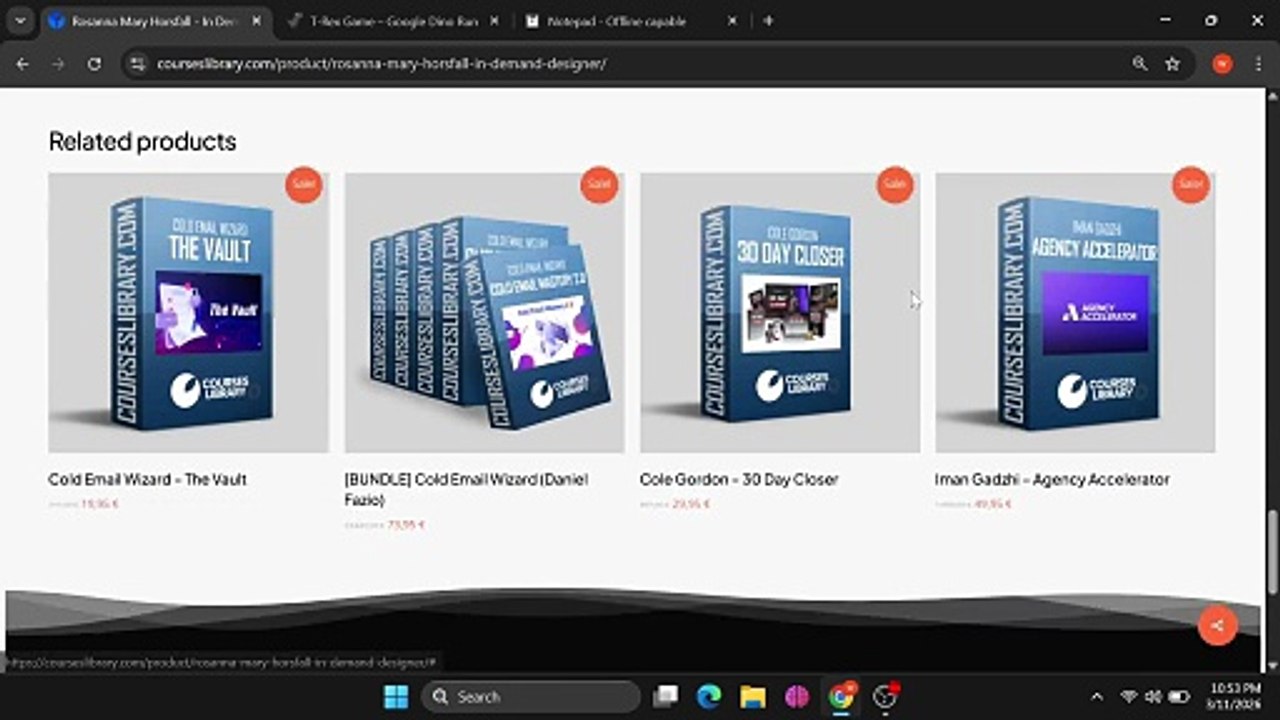Open site information icon in address bar
This screenshot has height=720, width=1280.
click(x=138, y=64)
